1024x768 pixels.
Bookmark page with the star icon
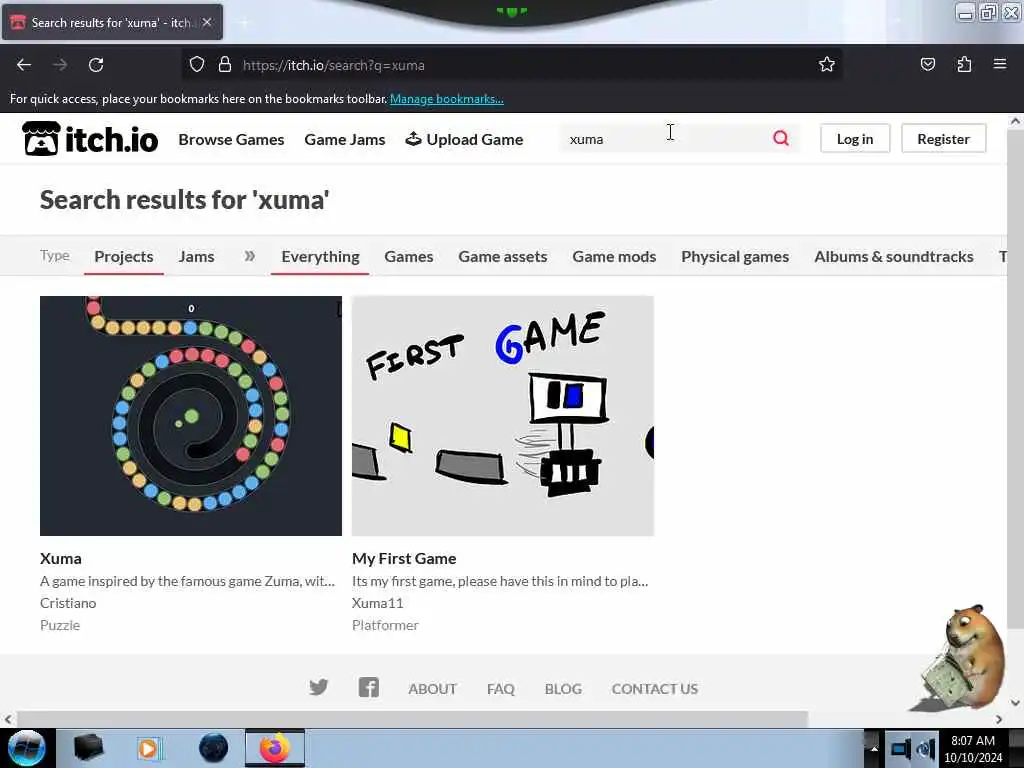(x=827, y=64)
